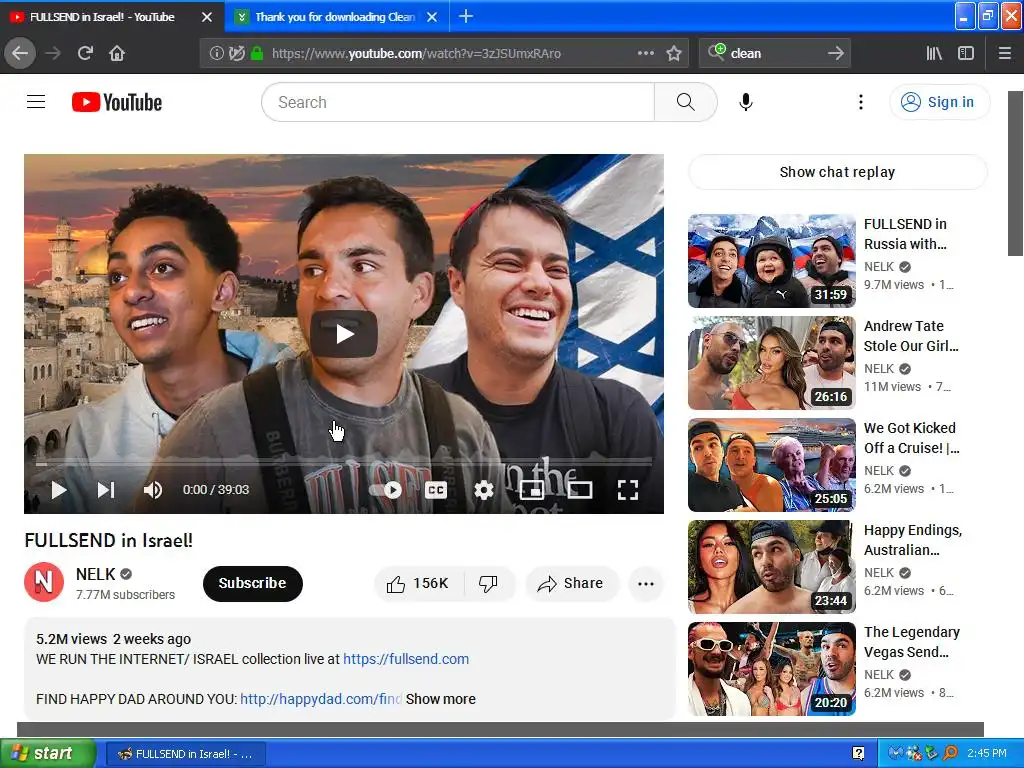Viewport: 1024px width, 768px height.
Task: Open video player settings gear
Action: point(483,490)
